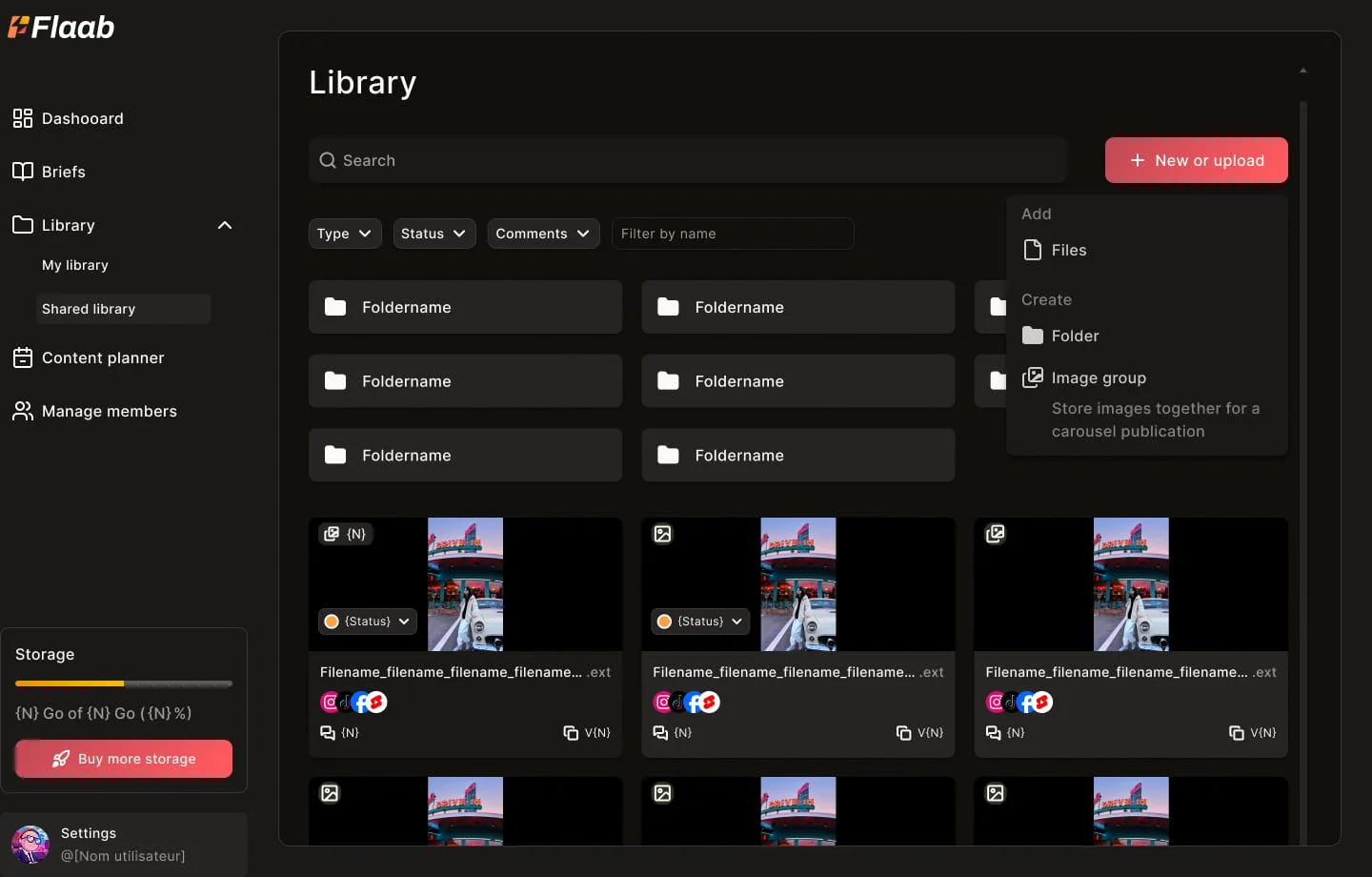Open the Status dropdown on the first image card
This screenshot has height=877, width=1372.
pyautogui.click(x=367, y=622)
